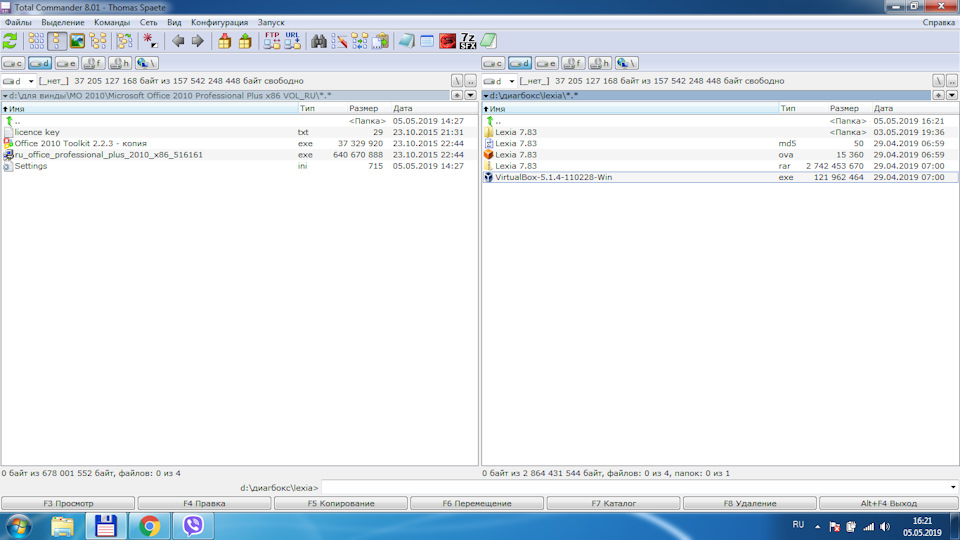This screenshot has height=540, width=960.
Task: Open command line history dropdown
Action: tap(953, 487)
